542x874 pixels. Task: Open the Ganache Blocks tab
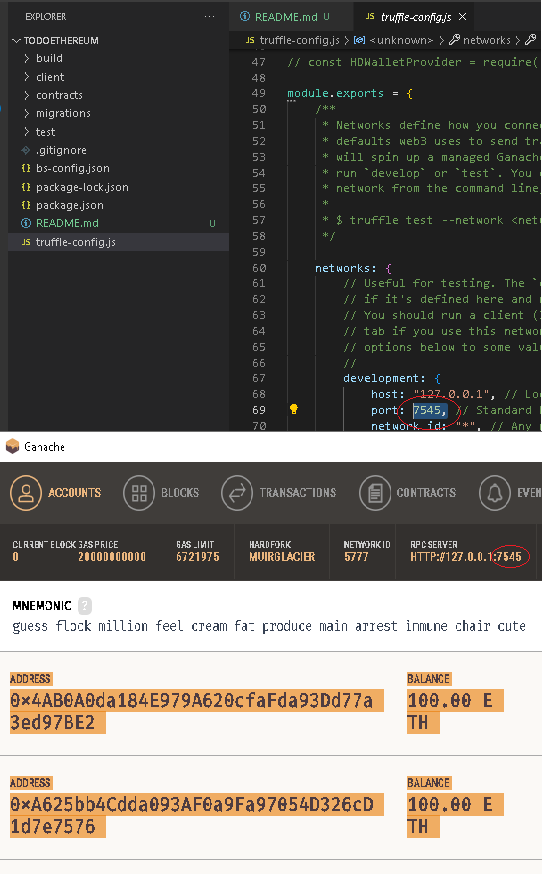coord(161,493)
